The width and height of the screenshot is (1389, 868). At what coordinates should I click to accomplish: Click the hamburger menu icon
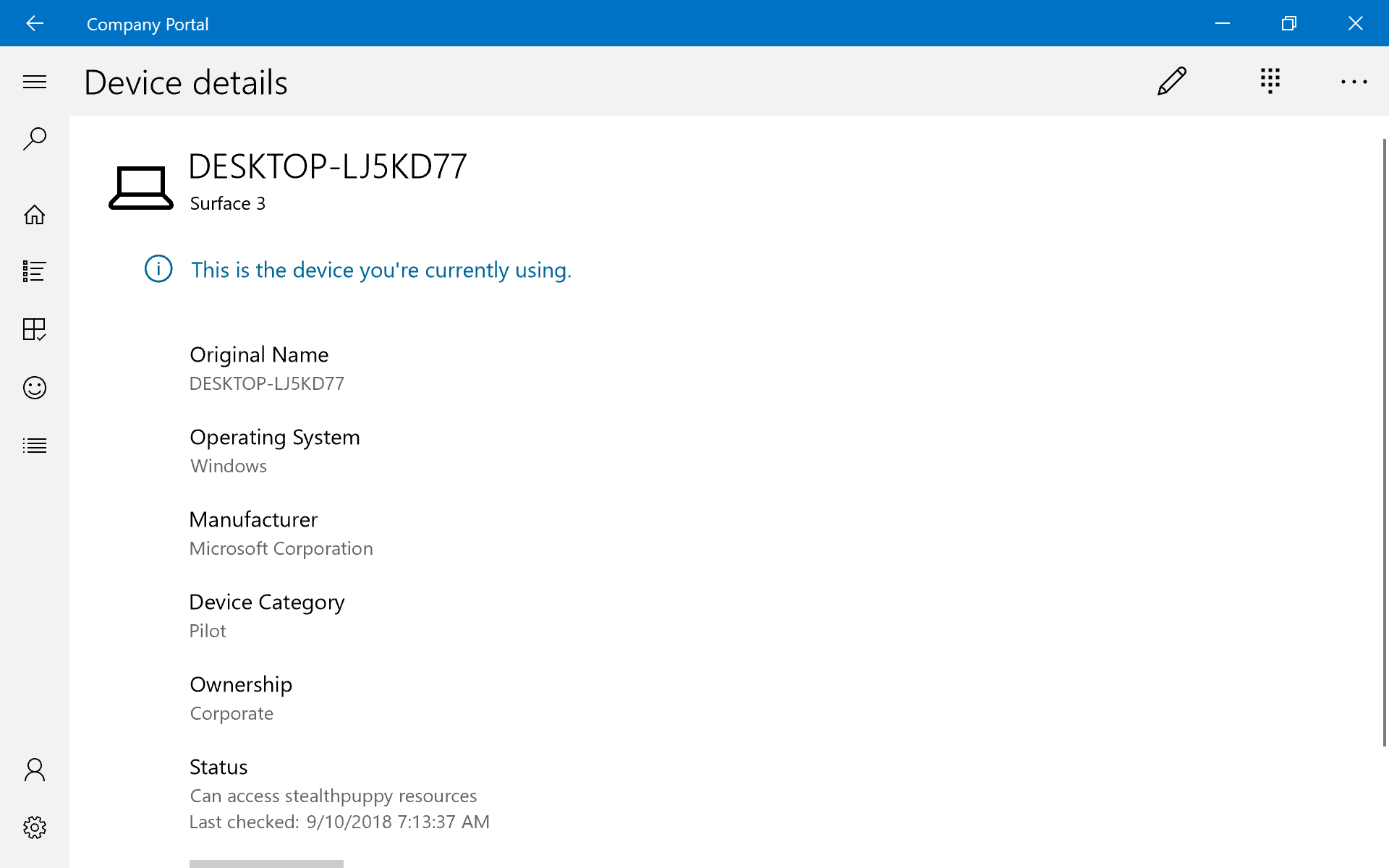tap(35, 81)
